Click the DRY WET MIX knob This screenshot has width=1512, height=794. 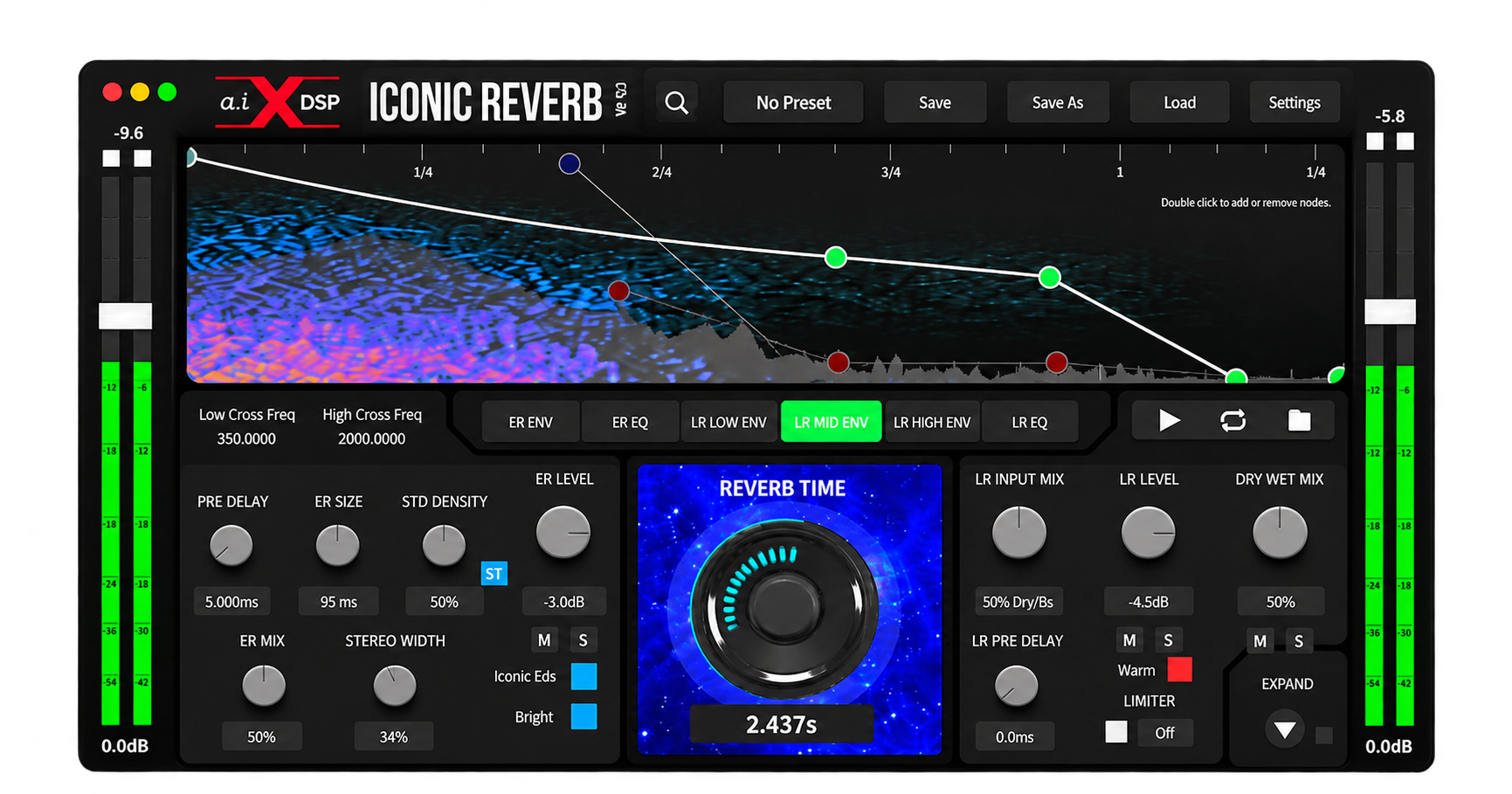coord(1280,532)
